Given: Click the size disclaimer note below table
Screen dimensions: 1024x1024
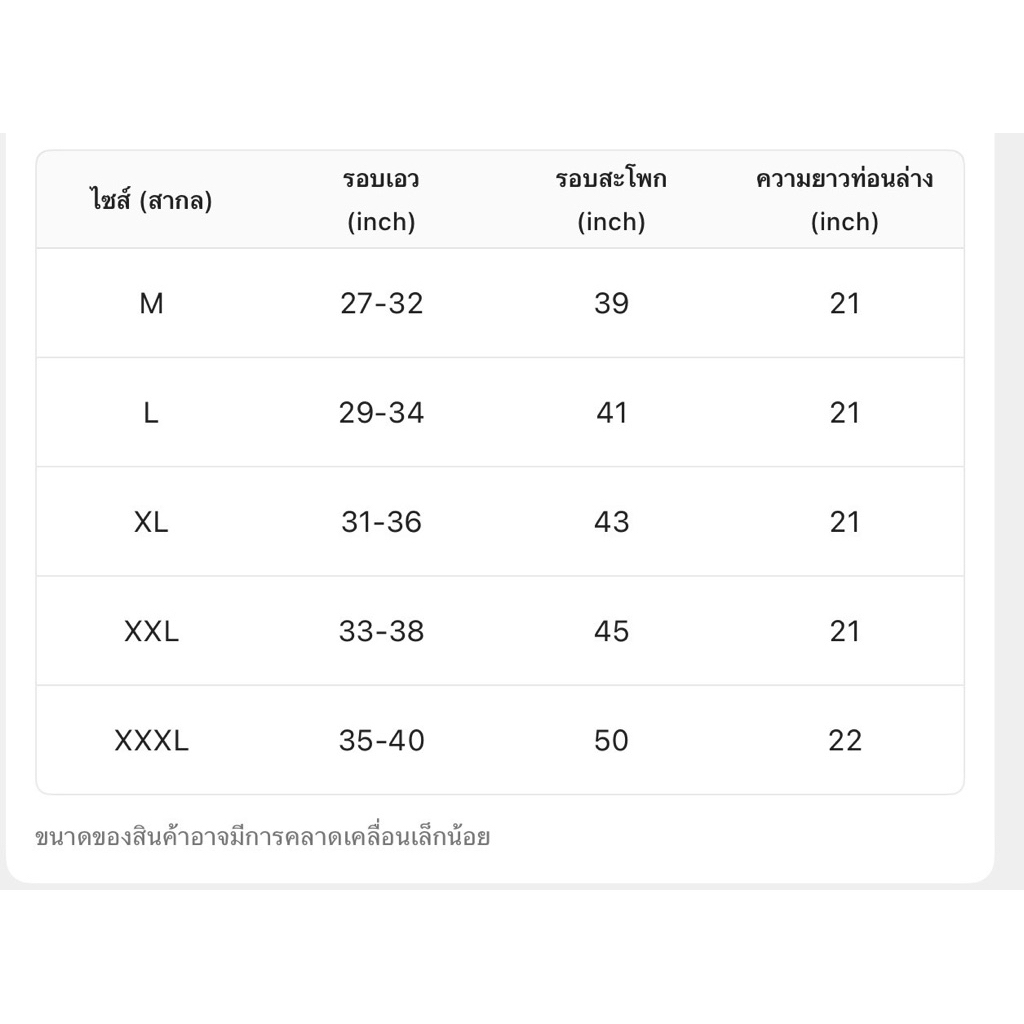Looking at the screenshot, I should pyautogui.click(x=263, y=837).
